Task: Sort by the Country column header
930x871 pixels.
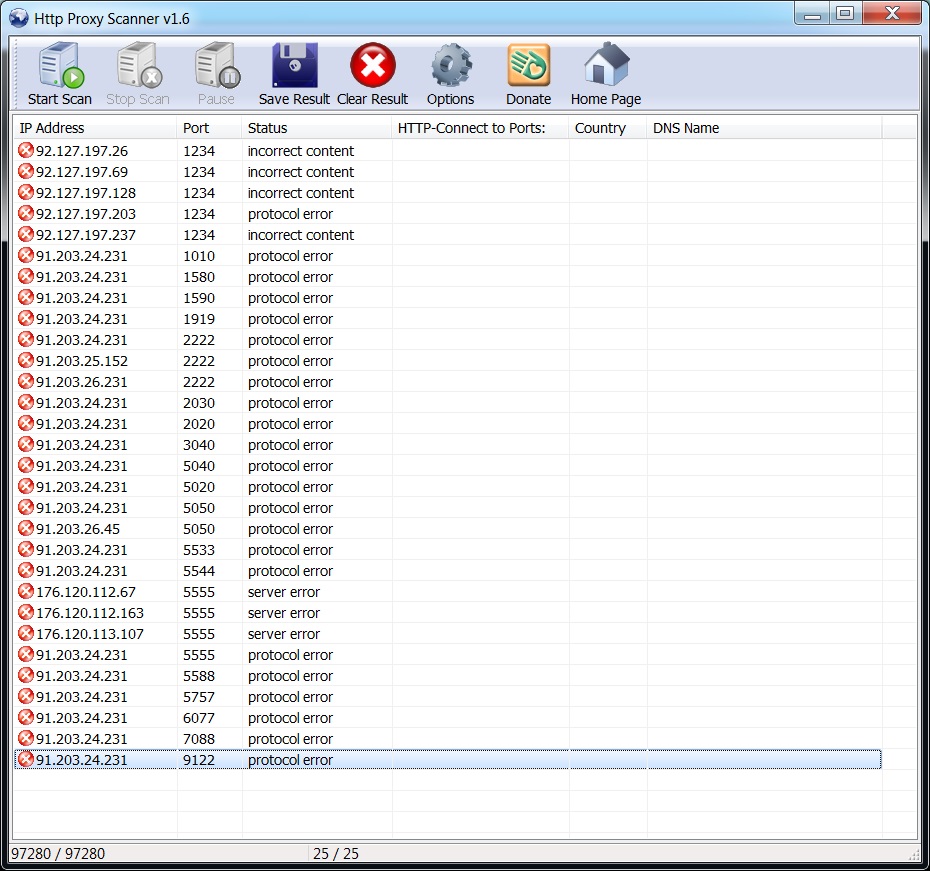Action: [607, 128]
